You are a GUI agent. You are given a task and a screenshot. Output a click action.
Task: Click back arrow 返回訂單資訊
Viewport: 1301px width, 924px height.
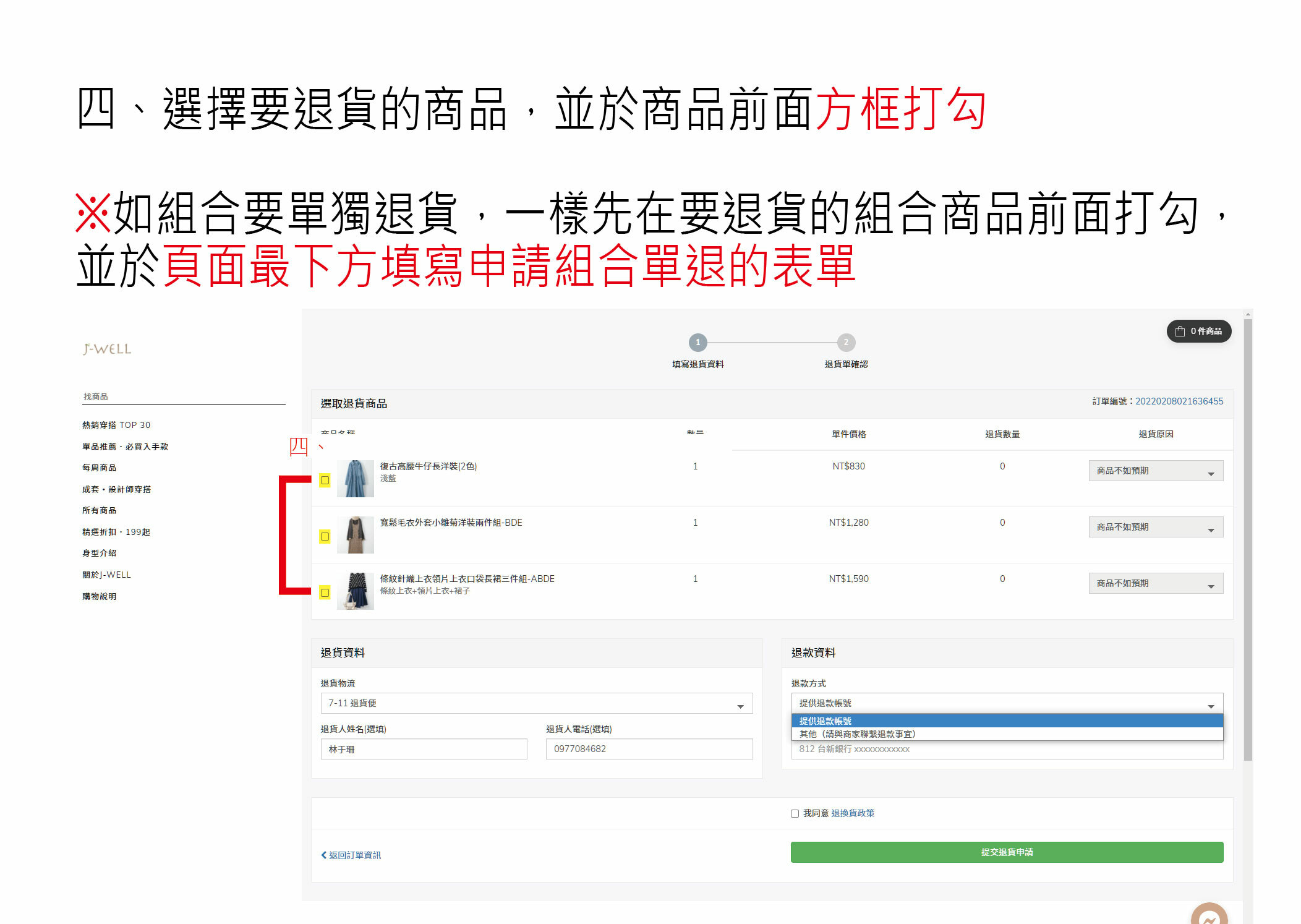click(351, 855)
